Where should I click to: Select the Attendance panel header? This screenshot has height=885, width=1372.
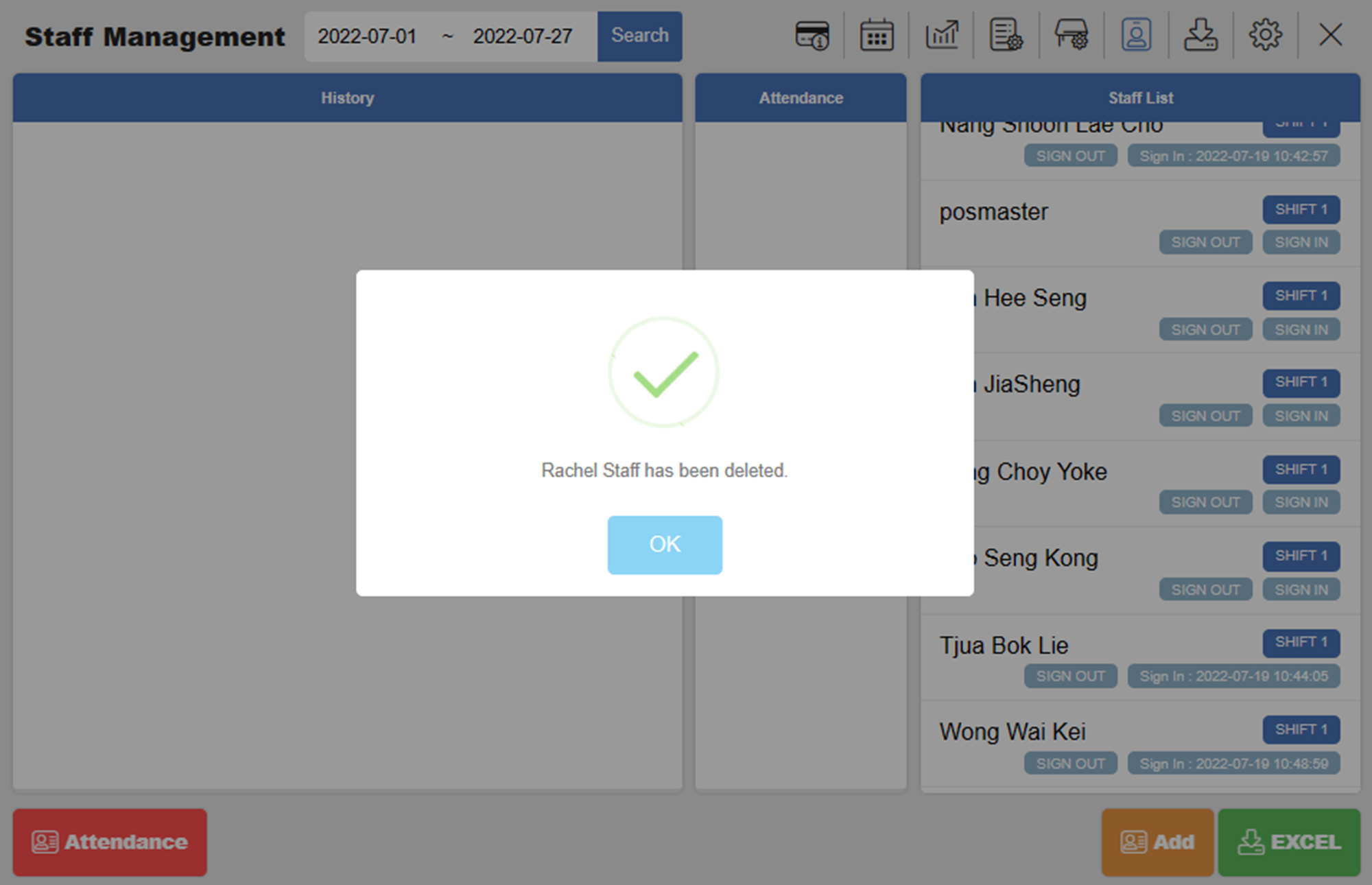tap(801, 98)
